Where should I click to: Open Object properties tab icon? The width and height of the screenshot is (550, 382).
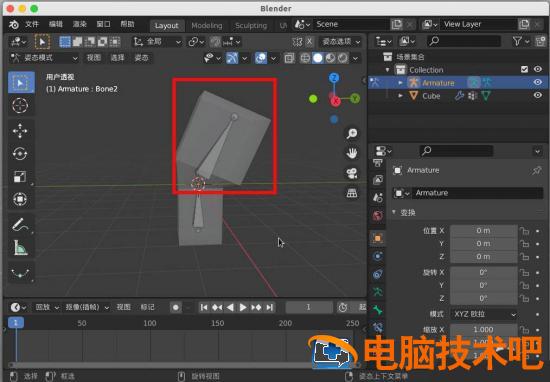pyautogui.click(x=377, y=238)
